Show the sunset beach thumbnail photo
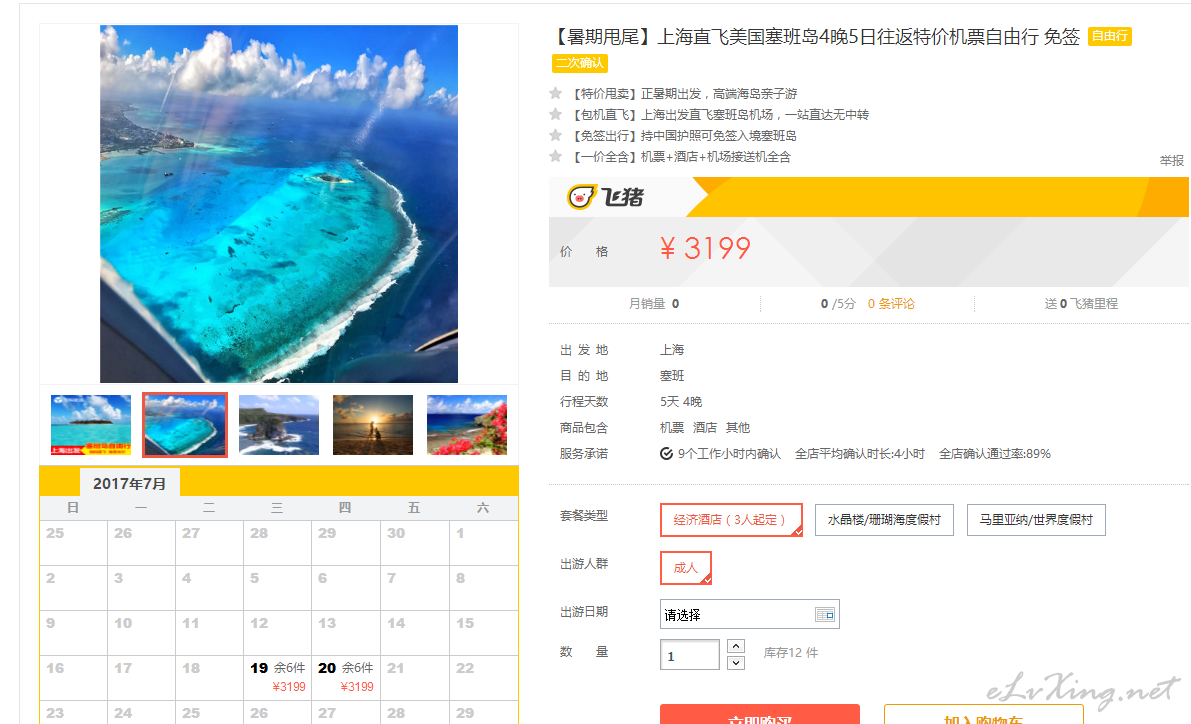The image size is (1191, 724). pyautogui.click(x=373, y=425)
